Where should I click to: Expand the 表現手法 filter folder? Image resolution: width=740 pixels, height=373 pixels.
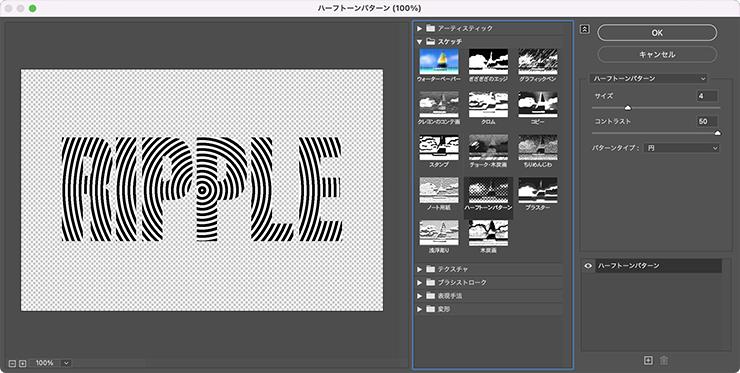419,296
